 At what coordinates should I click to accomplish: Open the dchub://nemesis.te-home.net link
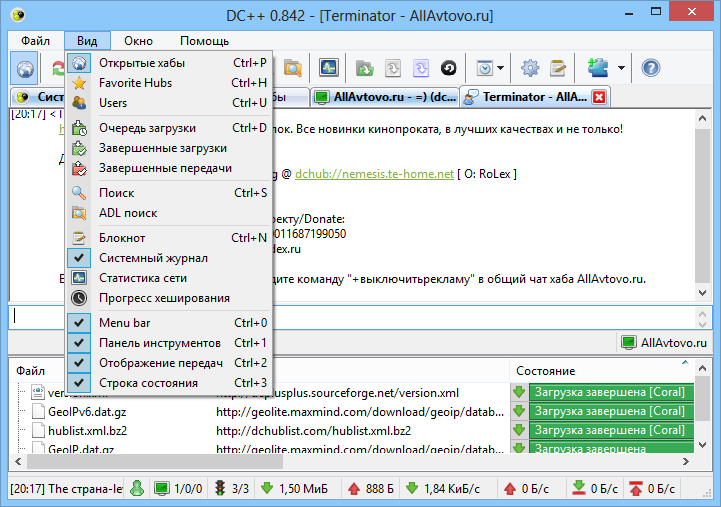click(374, 174)
